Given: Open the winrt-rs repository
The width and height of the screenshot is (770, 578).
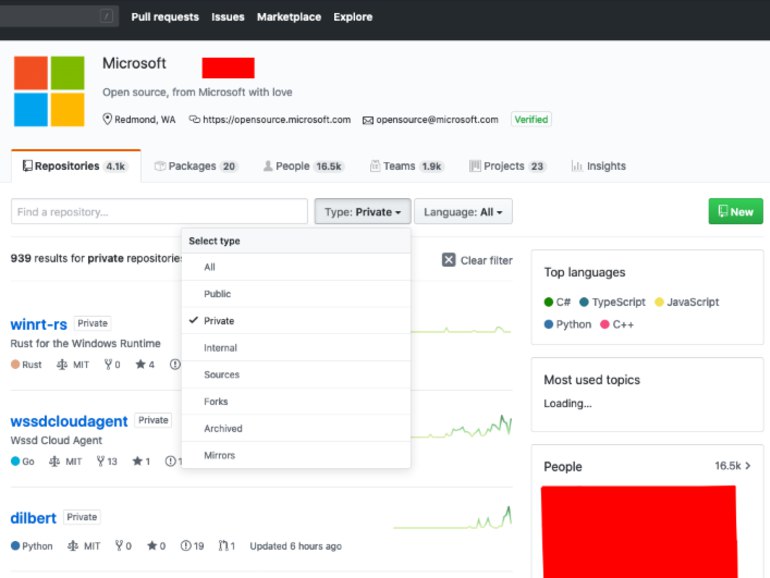Looking at the screenshot, I should point(39,324).
